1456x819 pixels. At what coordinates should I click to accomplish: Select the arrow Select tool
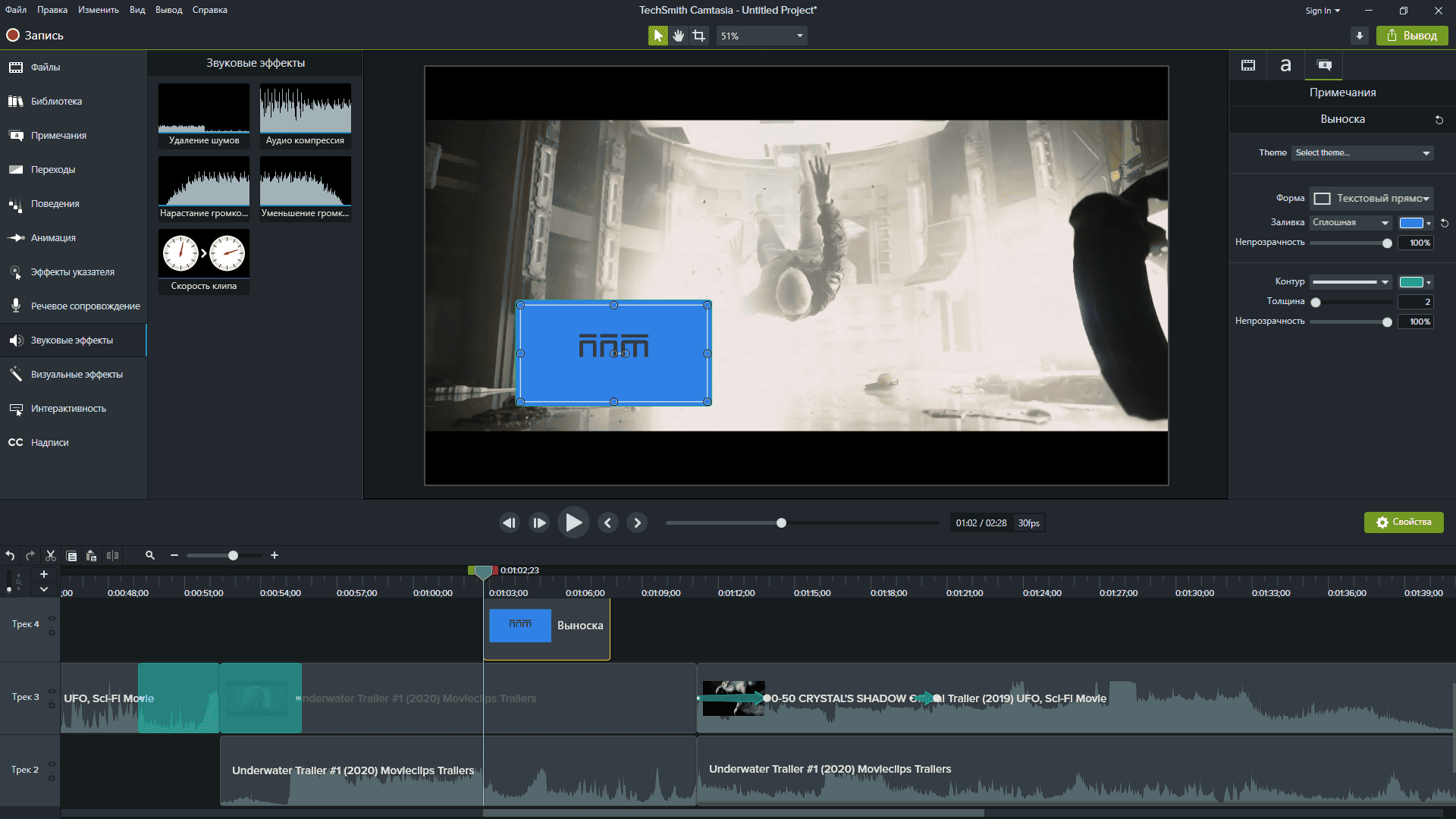coord(657,36)
